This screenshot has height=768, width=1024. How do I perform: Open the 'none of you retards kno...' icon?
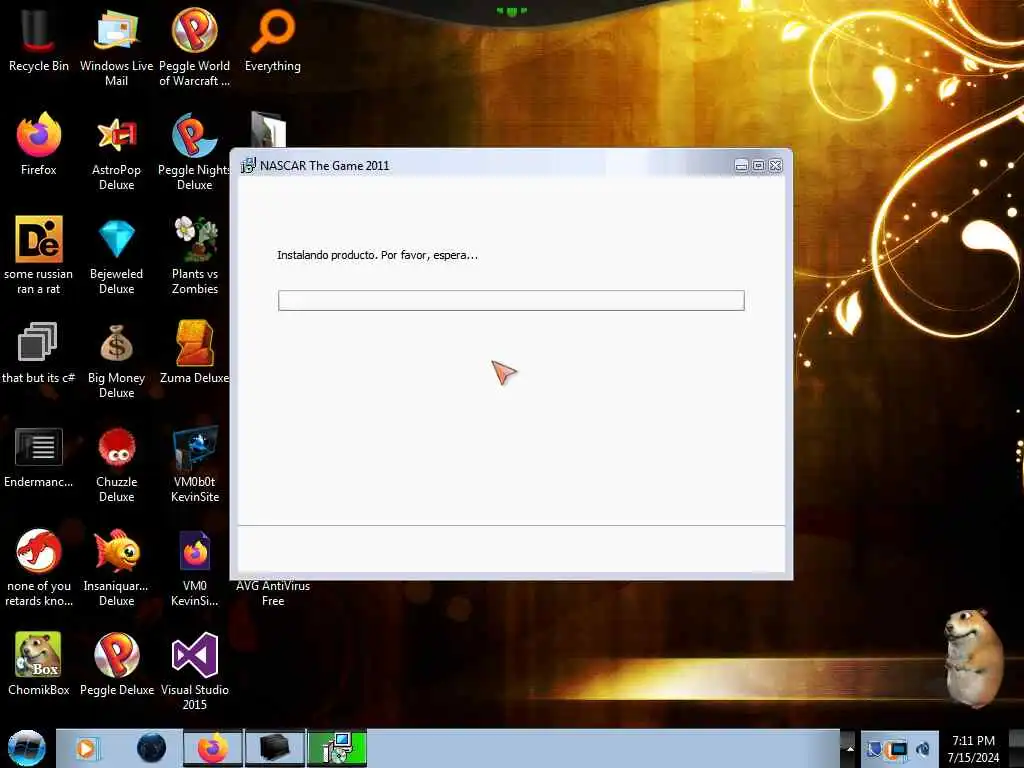tap(38, 568)
